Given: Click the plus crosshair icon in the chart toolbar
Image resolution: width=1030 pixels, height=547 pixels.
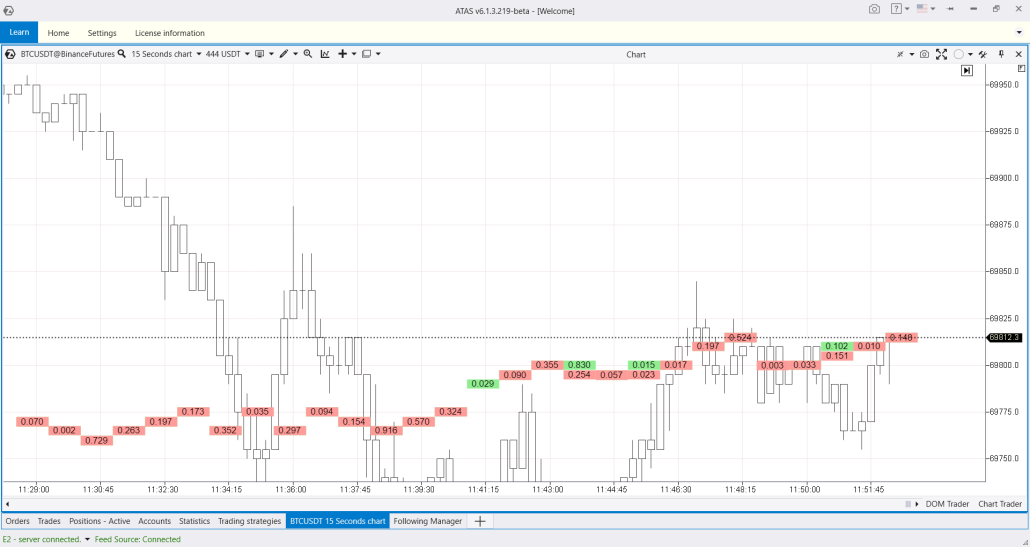Looking at the screenshot, I should [x=342, y=54].
